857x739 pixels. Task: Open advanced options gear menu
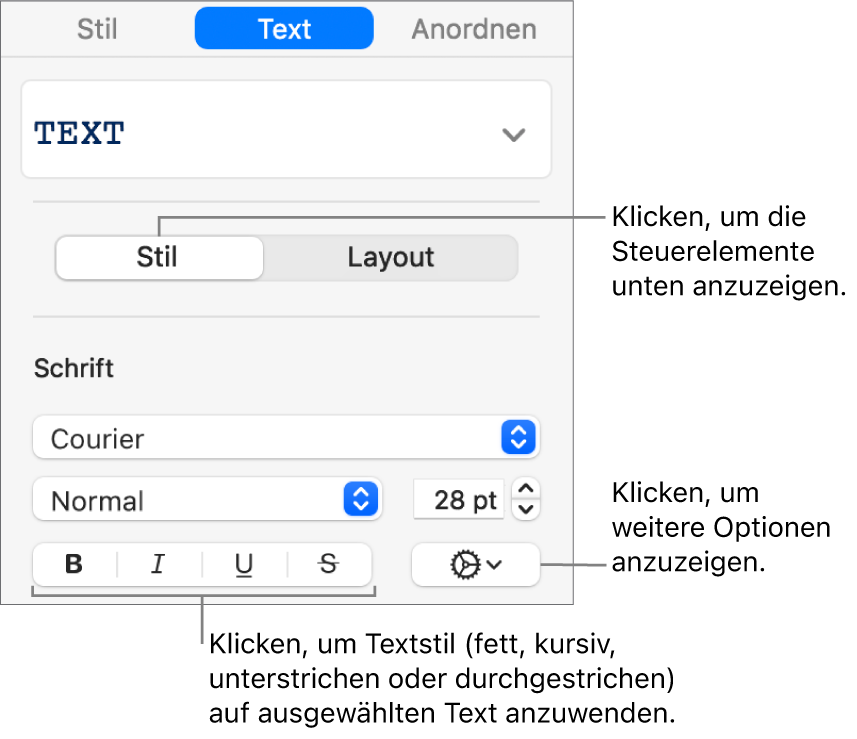[x=476, y=564]
